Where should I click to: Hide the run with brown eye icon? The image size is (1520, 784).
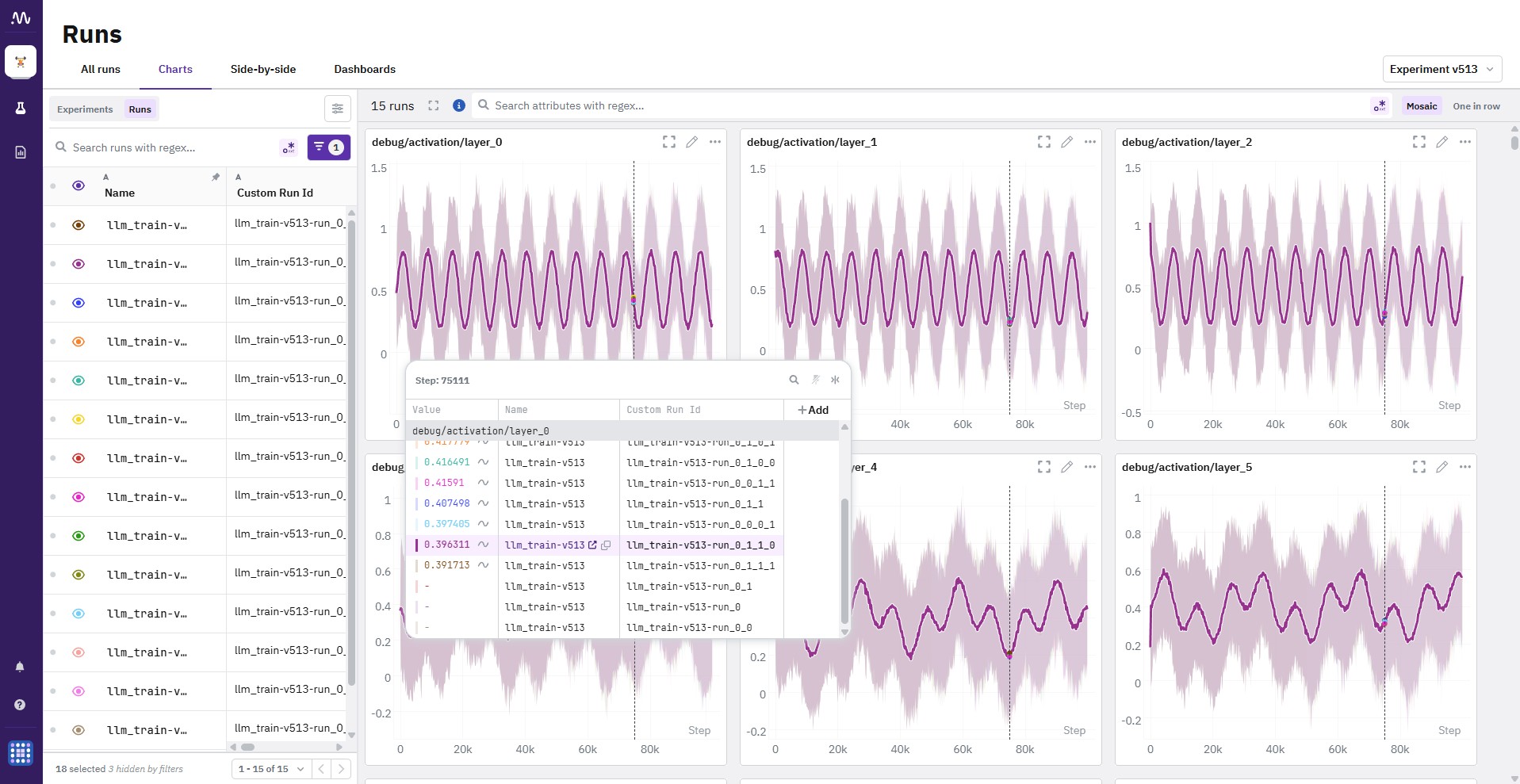click(78, 225)
